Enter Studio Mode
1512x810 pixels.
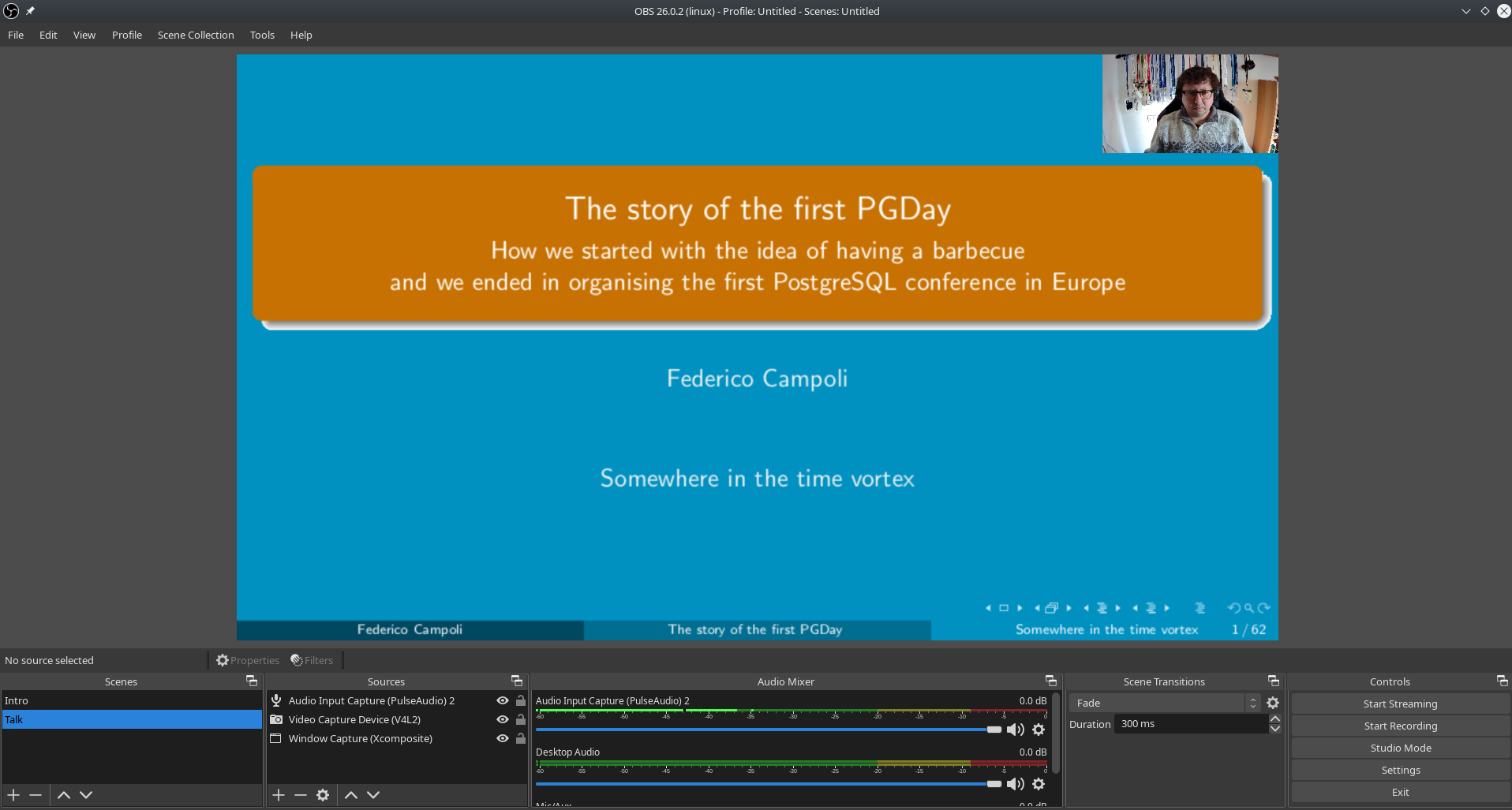click(1400, 748)
